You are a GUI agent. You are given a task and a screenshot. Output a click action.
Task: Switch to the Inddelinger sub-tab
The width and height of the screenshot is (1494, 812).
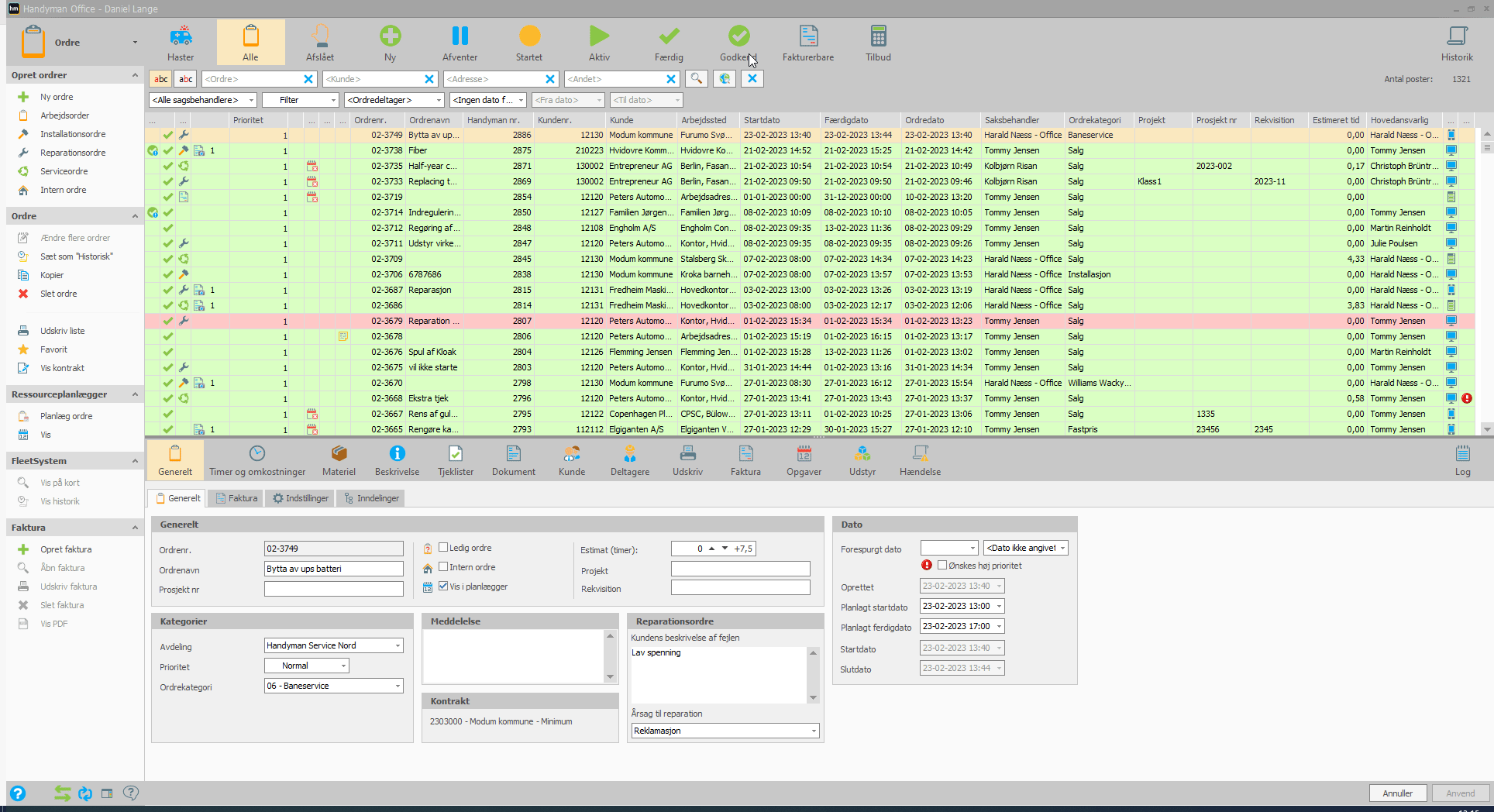(x=371, y=498)
